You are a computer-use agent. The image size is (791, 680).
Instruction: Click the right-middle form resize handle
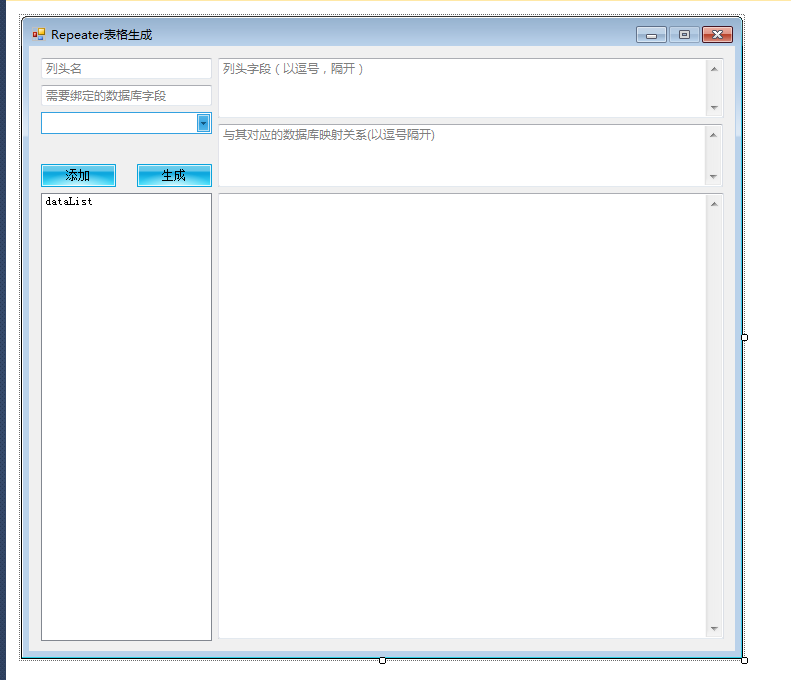pos(745,337)
